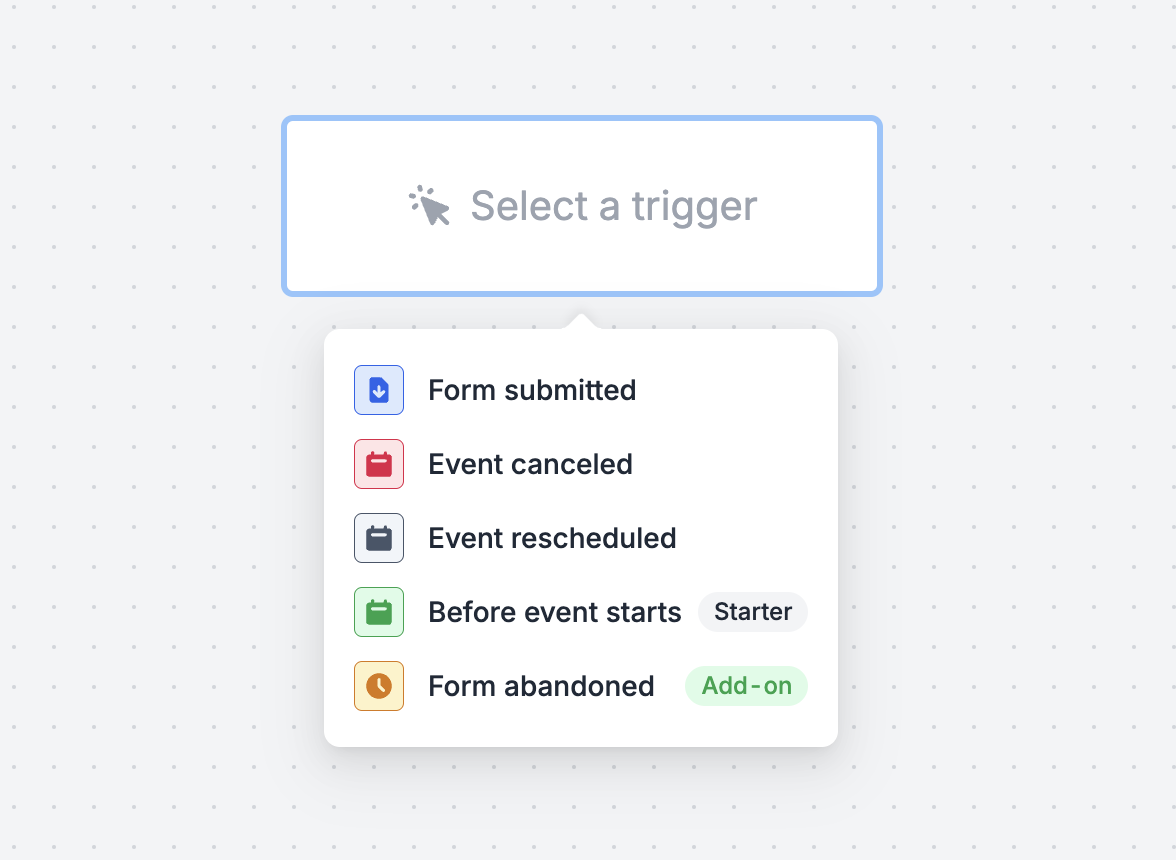Image resolution: width=1176 pixels, height=860 pixels.
Task: Click the green Before event starts calendar icon
Action: tap(379, 612)
